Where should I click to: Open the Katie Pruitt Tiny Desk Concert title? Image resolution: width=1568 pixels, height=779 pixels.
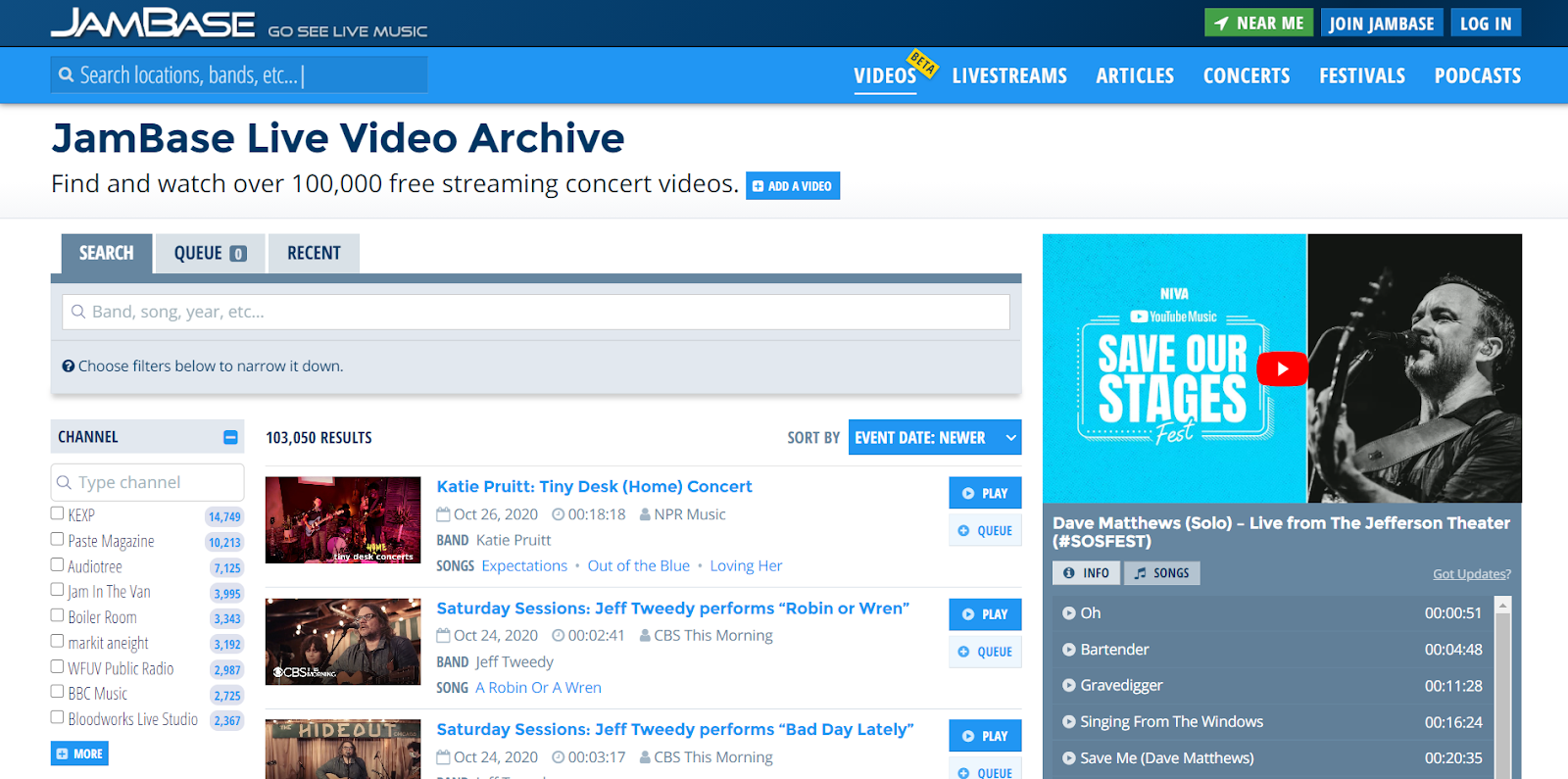594,487
